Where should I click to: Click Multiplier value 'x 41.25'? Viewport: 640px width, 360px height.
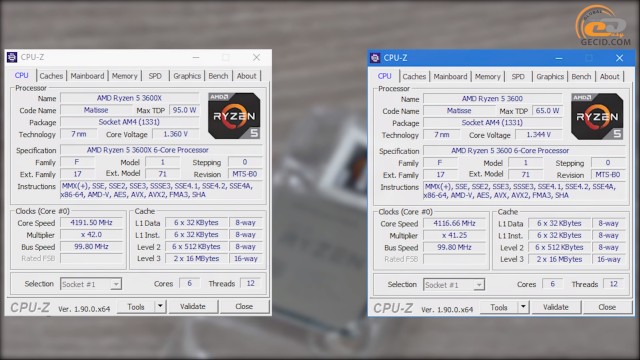454,236
